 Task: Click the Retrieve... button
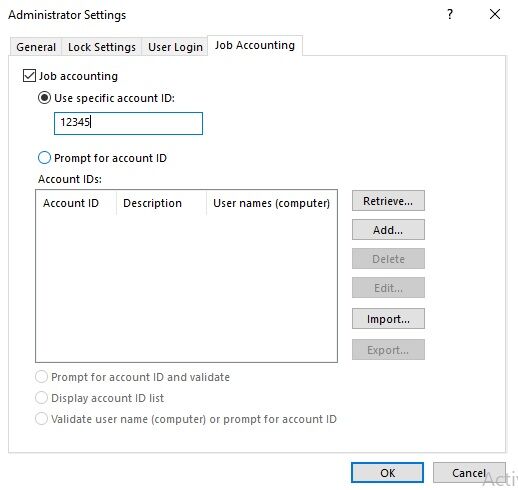(x=388, y=201)
